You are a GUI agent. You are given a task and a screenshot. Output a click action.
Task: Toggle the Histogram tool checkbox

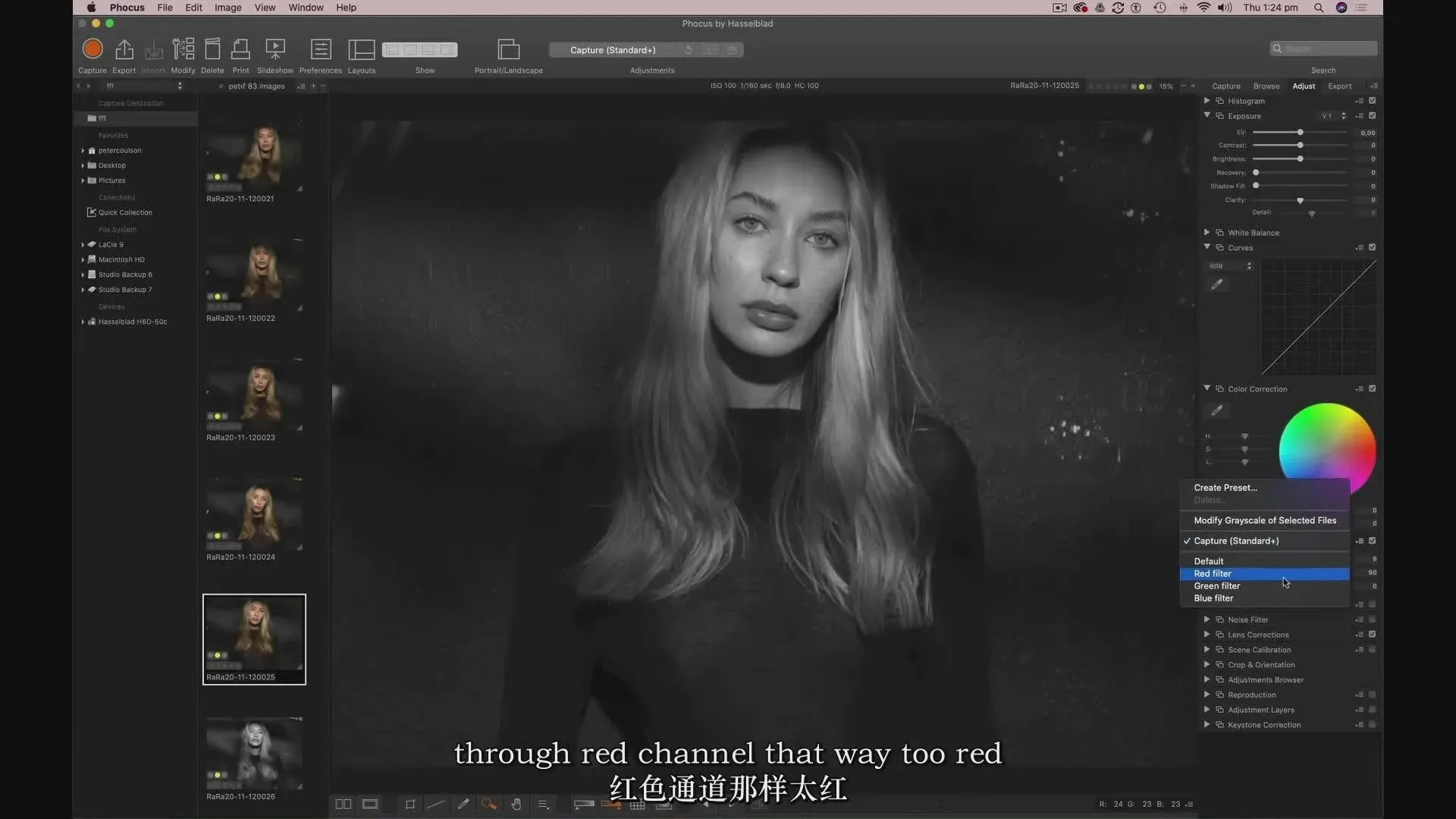tap(1373, 101)
